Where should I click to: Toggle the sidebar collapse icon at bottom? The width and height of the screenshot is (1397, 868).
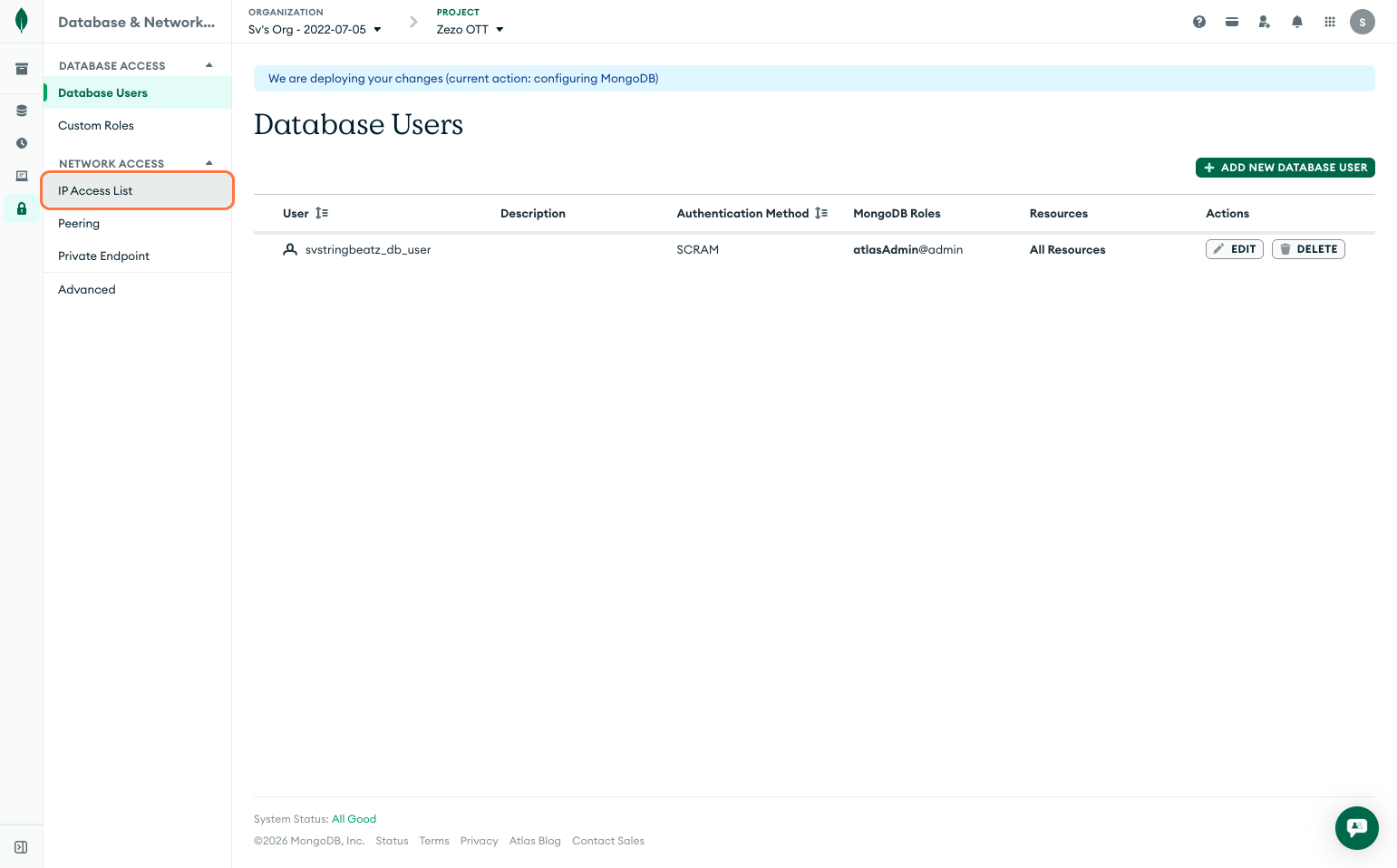click(22, 847)
